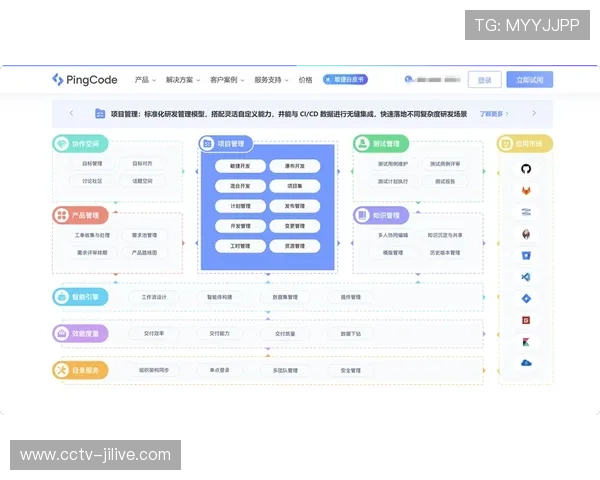The width and height of the screenshot is (600, 480).
Task: Open the Visual Studio Code icon
Action: point(526,277)
